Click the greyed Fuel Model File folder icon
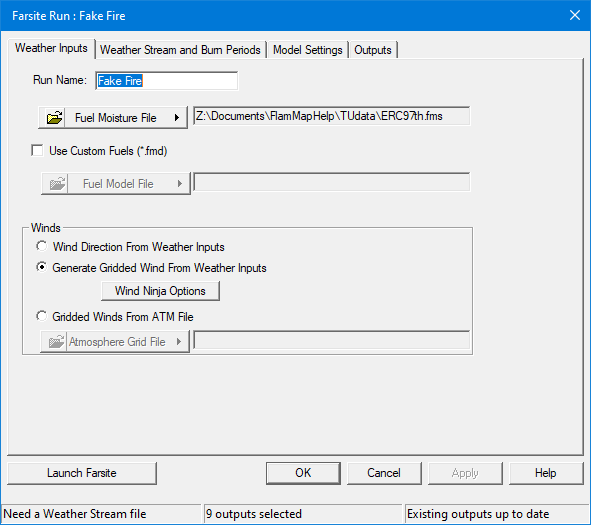591x525 pixels. (x=57, y=184)
